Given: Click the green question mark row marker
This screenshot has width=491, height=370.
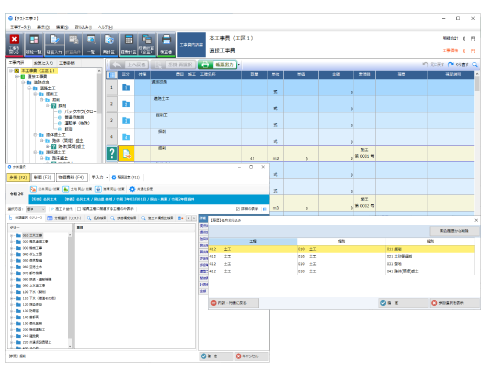Looking at the screenshot, I should tap(112, 153).
